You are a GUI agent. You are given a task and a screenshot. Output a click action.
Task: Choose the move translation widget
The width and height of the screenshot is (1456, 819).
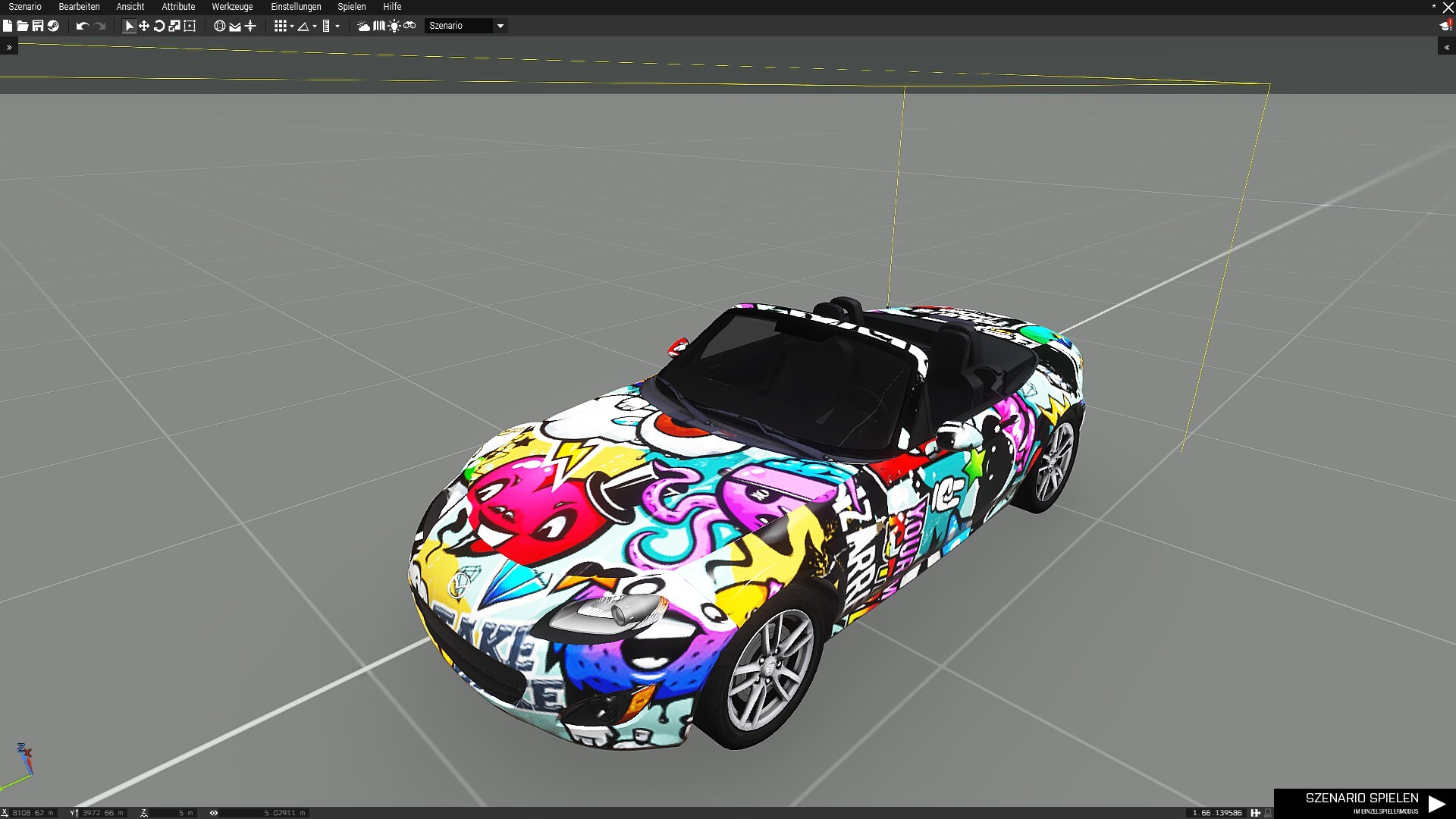point(144,26)
